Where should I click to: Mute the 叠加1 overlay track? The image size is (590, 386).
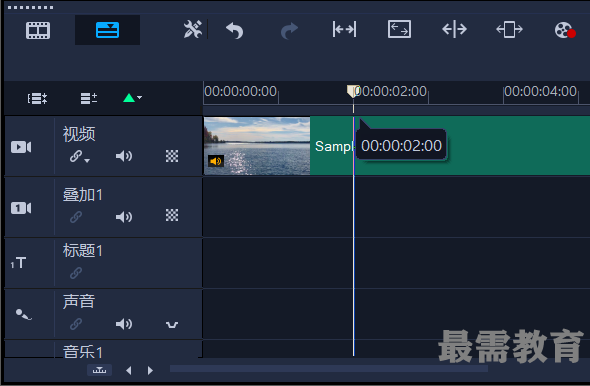click(124, 217)
